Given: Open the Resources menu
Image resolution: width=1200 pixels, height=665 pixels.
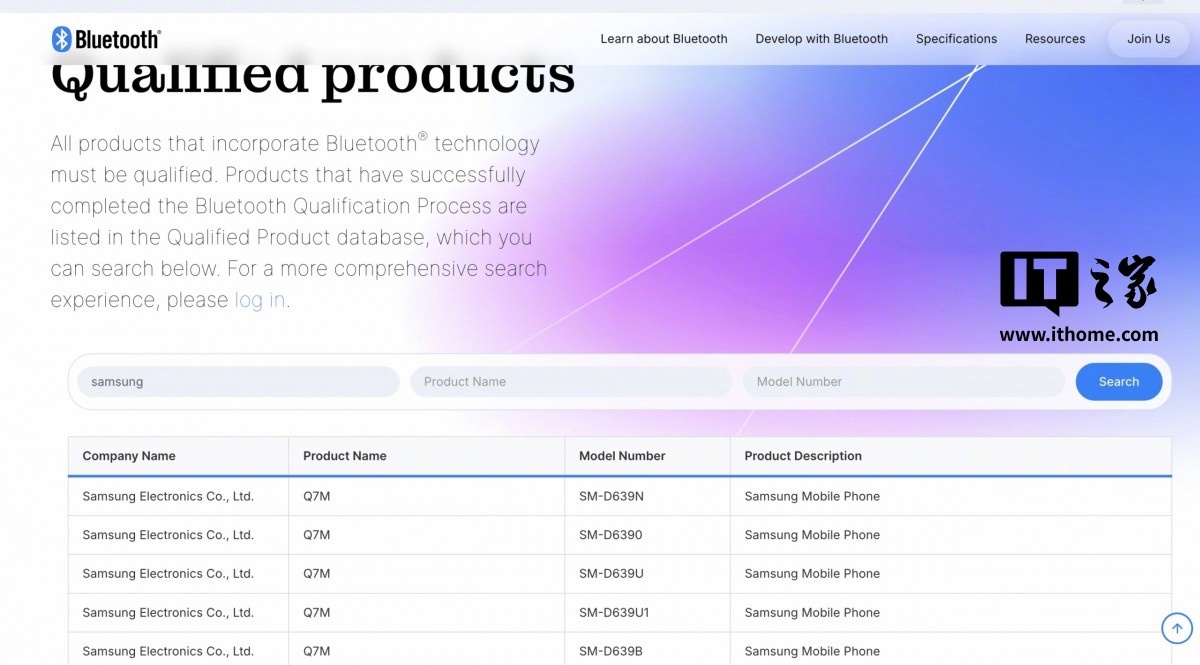Looking at the screenshot, I should 1054,39.
